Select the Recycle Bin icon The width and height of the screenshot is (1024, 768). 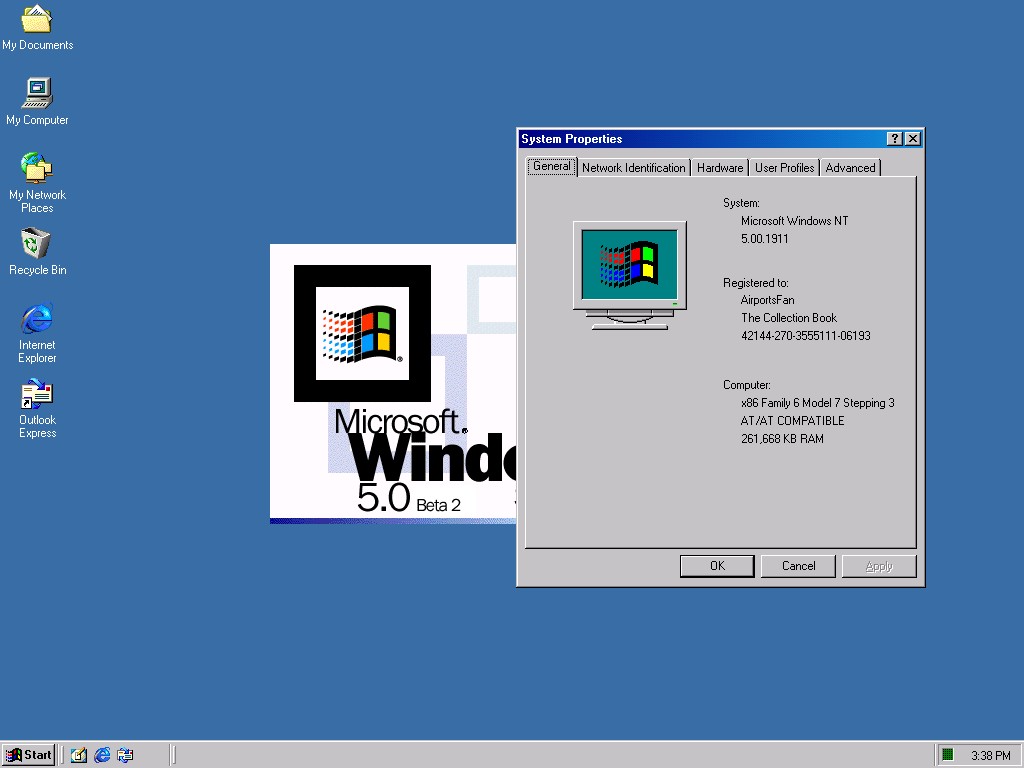pos(37,252)
